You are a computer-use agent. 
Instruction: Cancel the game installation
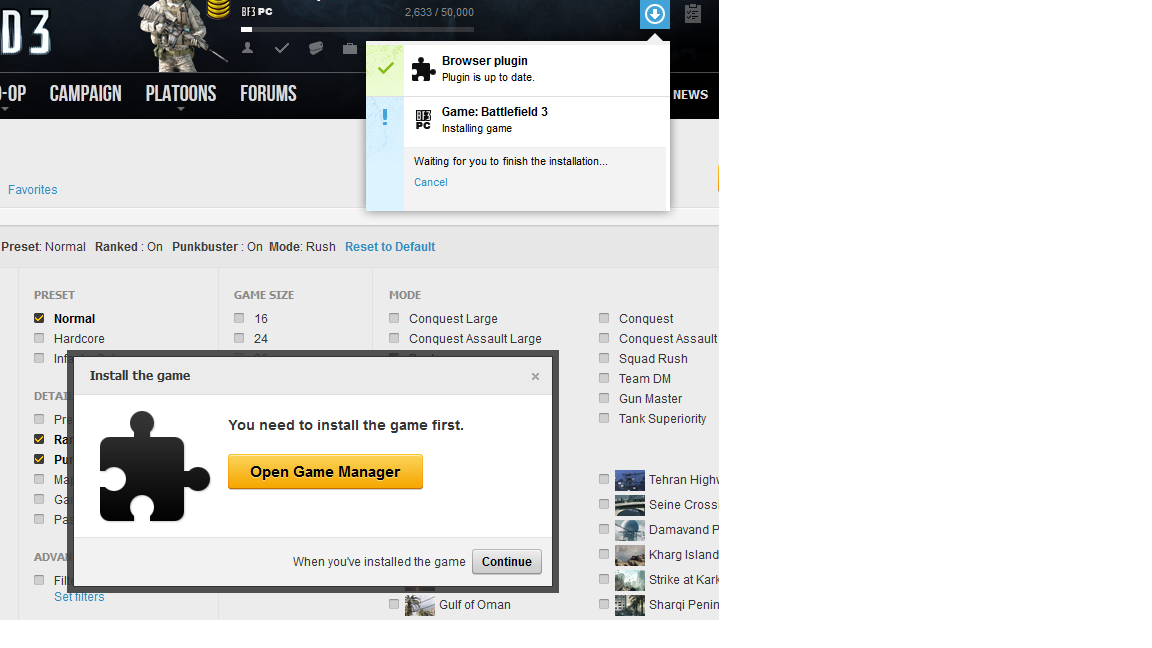point(431,182)
